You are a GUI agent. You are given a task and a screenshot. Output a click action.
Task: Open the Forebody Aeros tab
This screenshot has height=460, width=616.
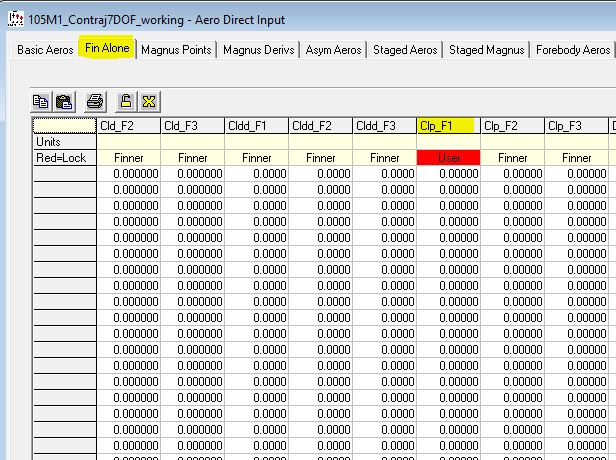click(x=573, y=49)
